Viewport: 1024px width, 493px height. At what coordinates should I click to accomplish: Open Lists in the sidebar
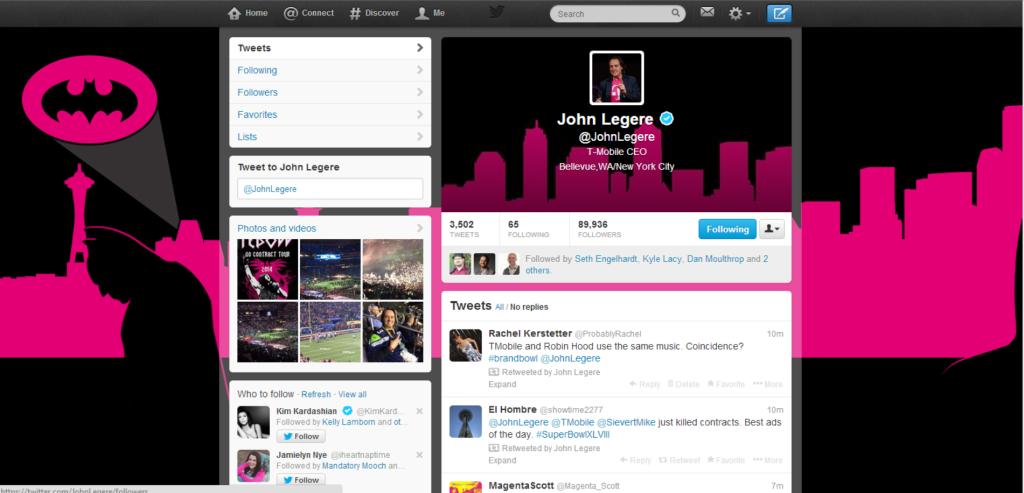click(330, 136)
